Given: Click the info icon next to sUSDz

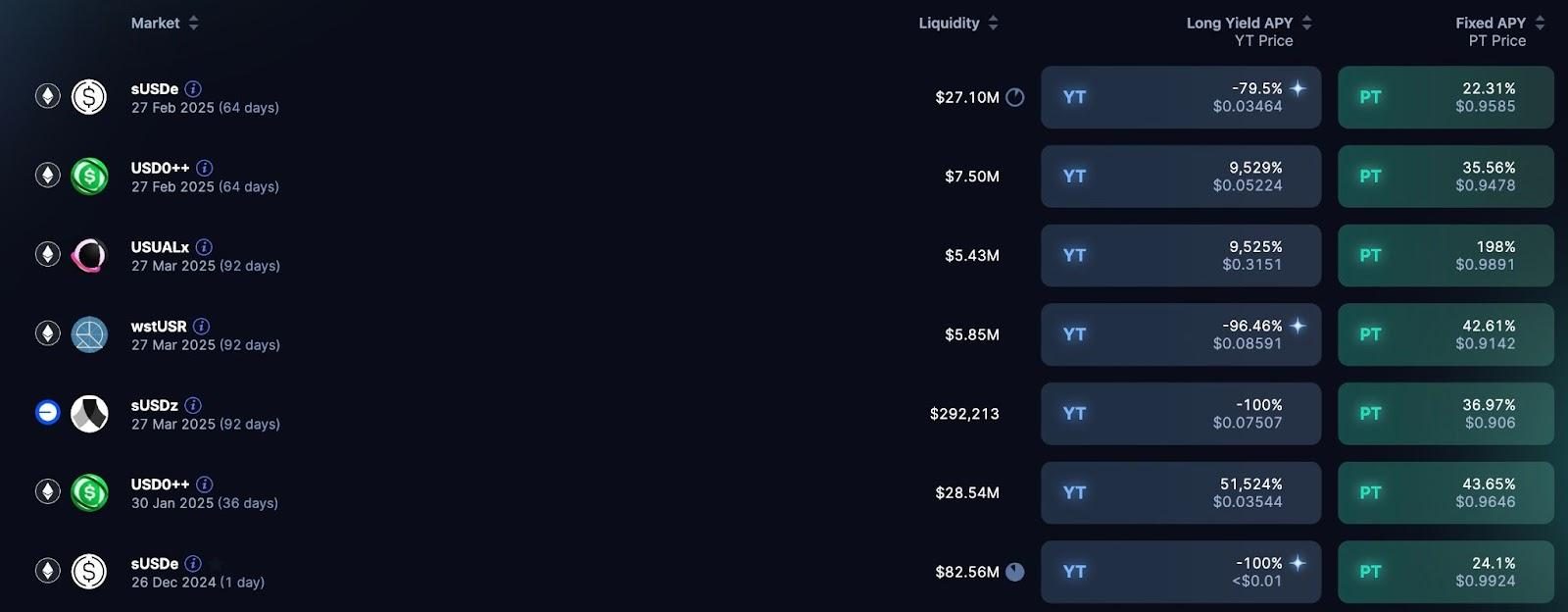Looking at the screenshot, I should 193,405.
